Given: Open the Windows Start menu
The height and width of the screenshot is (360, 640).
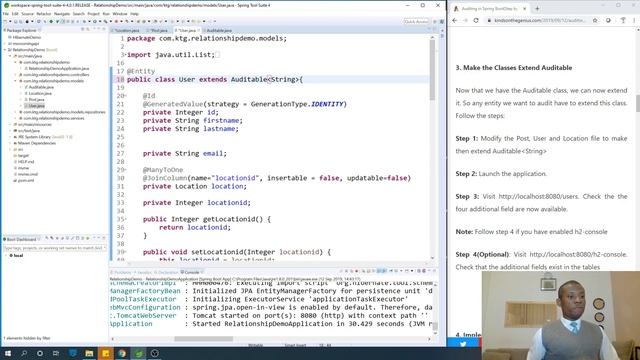Looking at the screenshot, I should click(8, 353).
